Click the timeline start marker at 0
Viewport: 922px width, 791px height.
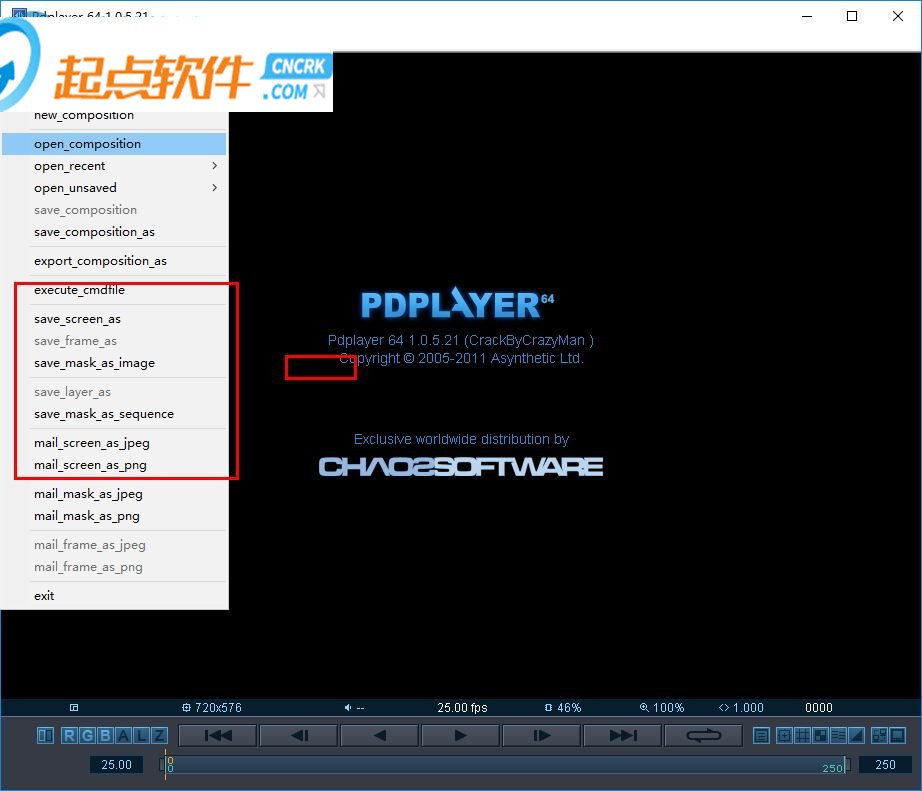click(168, 765)
